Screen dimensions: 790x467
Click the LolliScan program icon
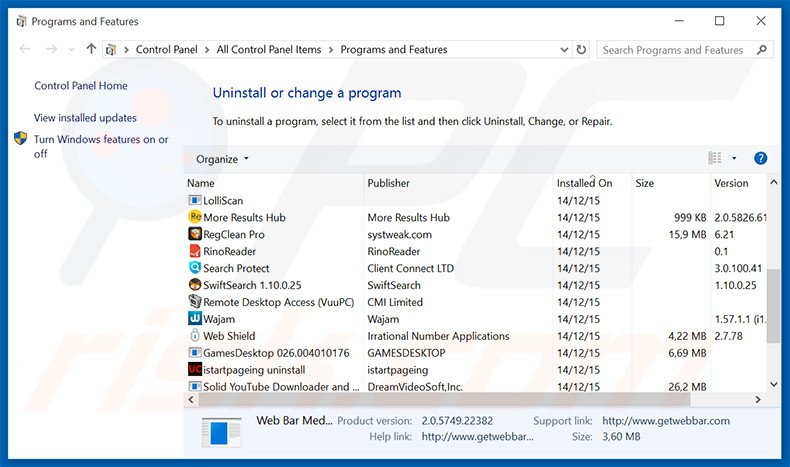point(194,201)
